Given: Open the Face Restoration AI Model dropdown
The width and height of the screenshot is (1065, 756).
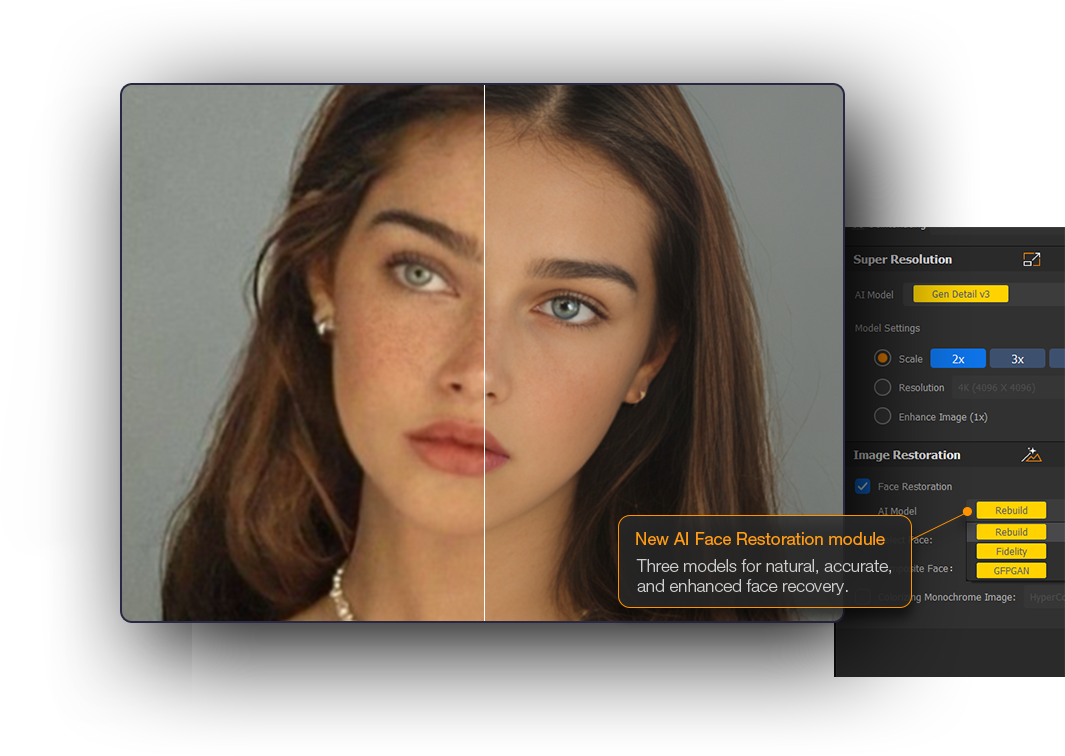Looking at the screenshot, I should click(1011, 511).
